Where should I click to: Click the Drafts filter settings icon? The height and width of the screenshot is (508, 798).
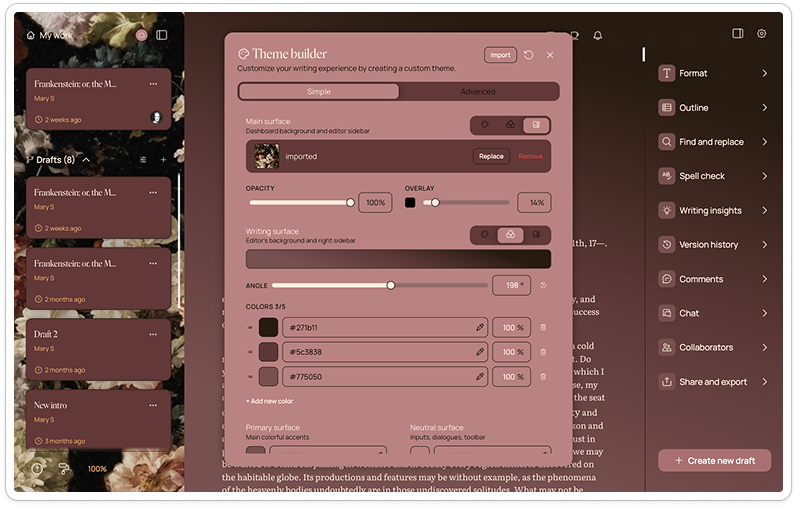tap(144, 160)
